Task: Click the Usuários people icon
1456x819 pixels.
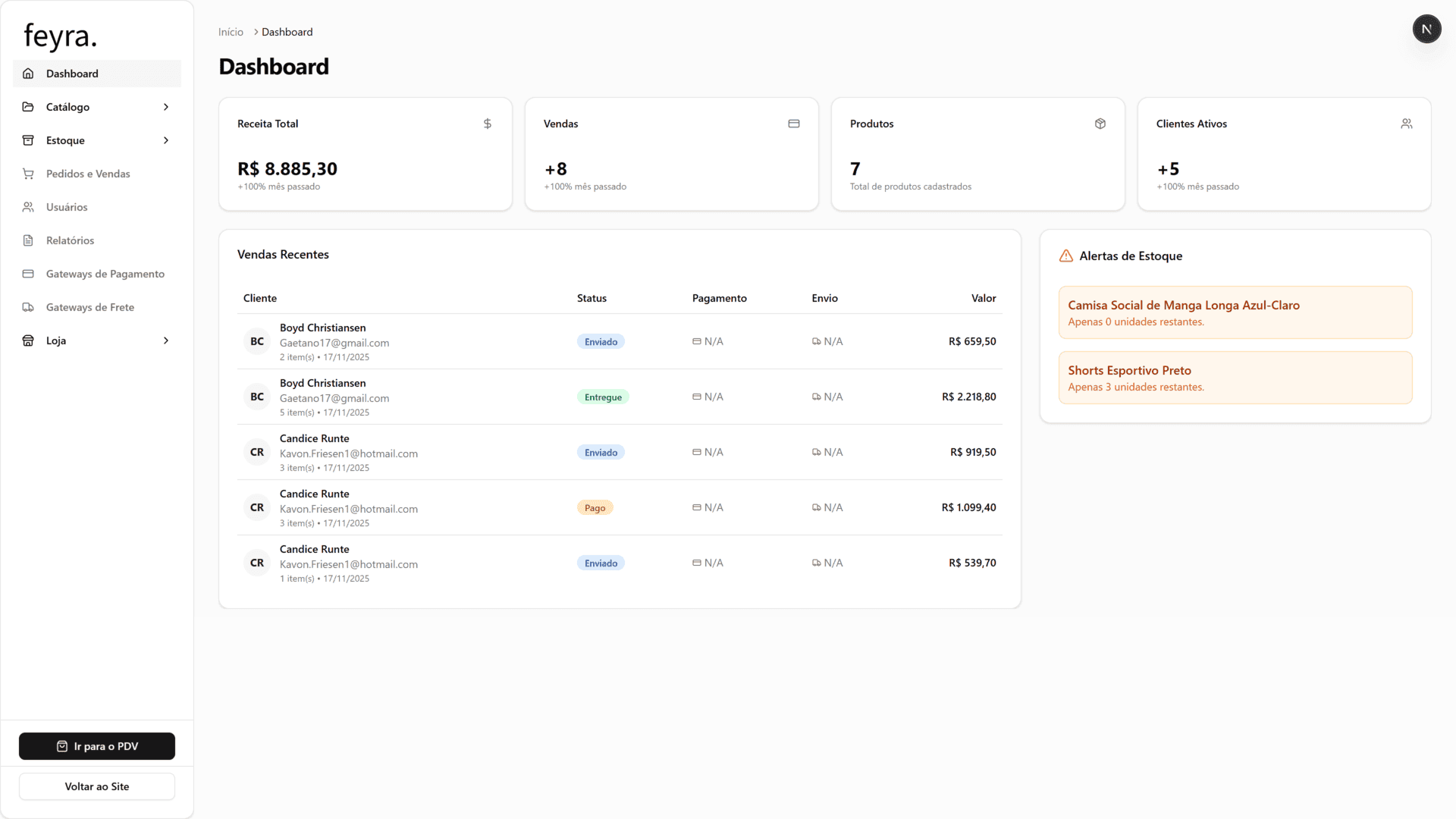Action: (28, 207)
